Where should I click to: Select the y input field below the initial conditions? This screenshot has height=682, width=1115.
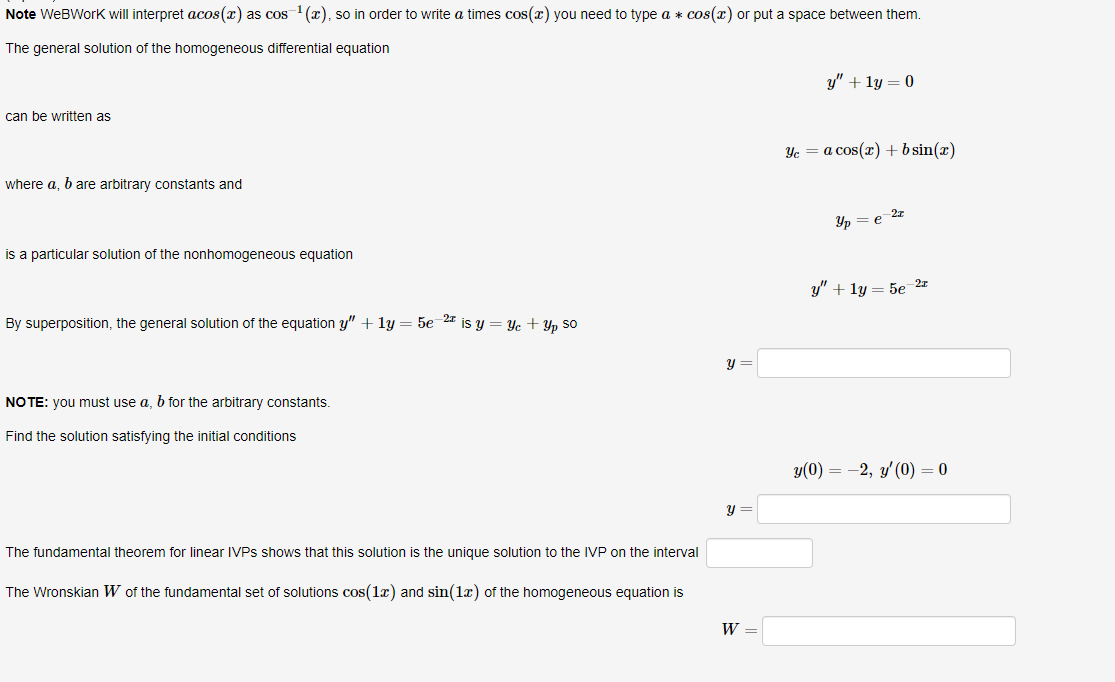[883, 509]
